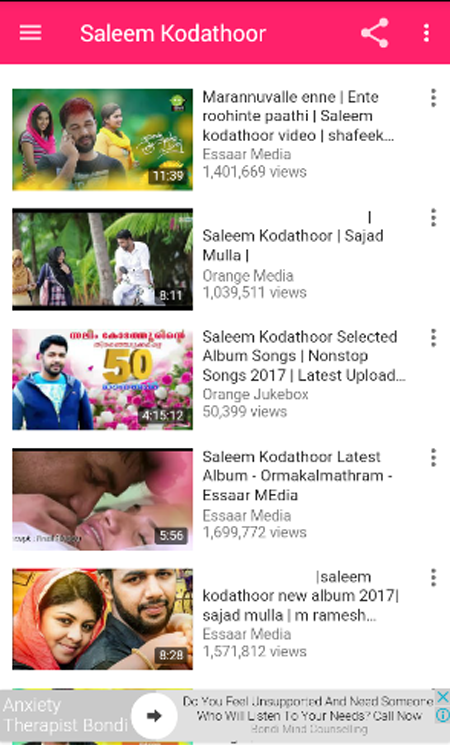
Task: Open options for Marannuvalle enne video
Action: [x=433, y=98]
